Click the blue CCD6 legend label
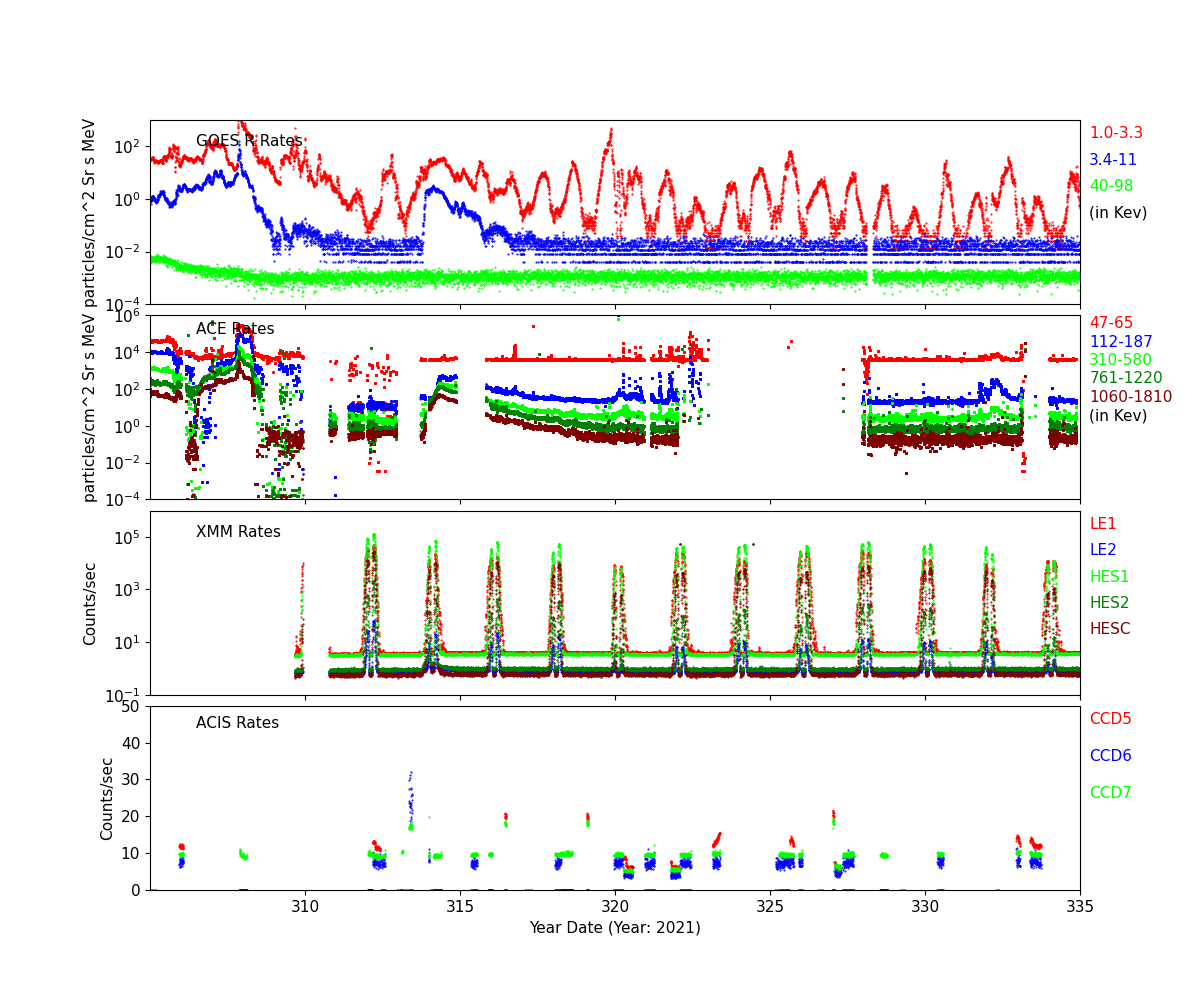Screen dimensions: 1200x1000 pyautogui.click(x=1110, y=756)
